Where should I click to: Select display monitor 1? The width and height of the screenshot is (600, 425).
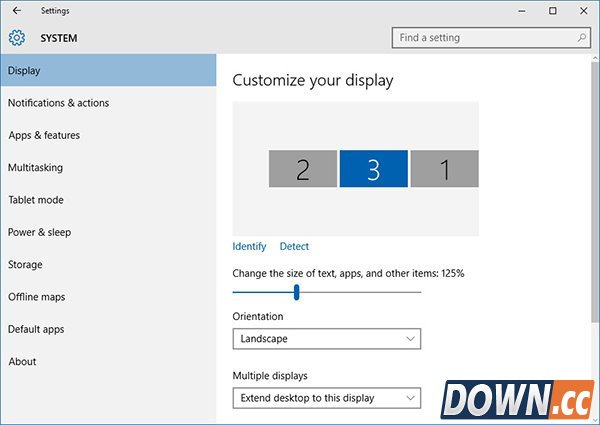point(444,169)
